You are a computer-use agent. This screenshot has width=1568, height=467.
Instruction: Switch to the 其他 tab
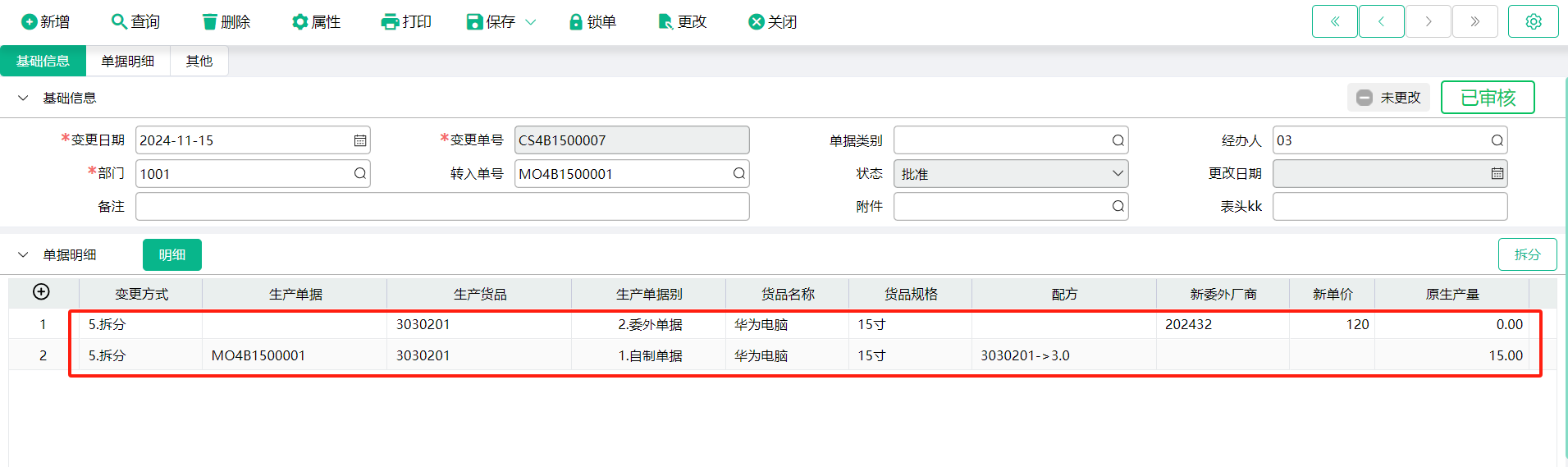pyautogui.click(x=199, y=62)
